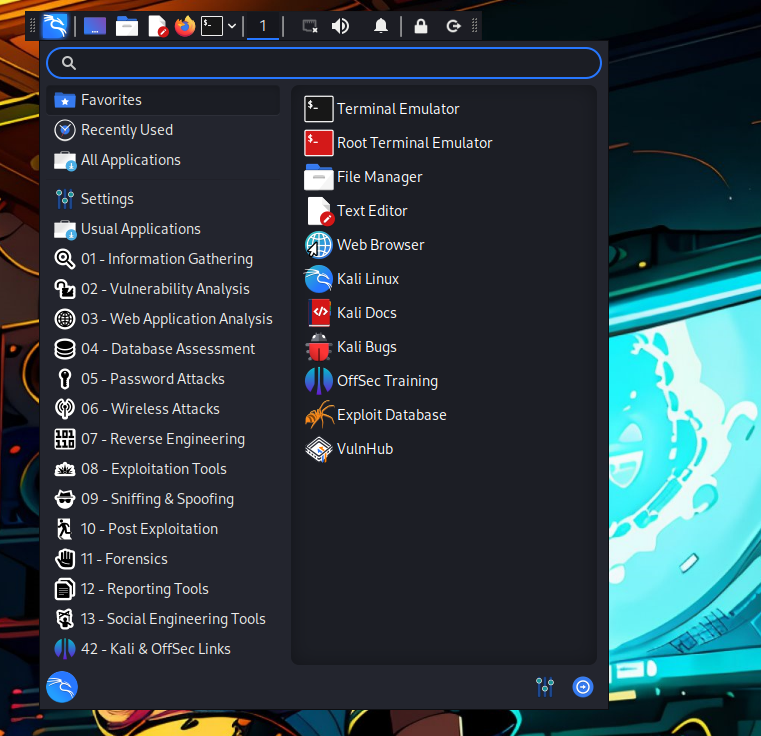761x736 pixels.
Task: Click the log out icon in top panel
Action: (453, 26)
